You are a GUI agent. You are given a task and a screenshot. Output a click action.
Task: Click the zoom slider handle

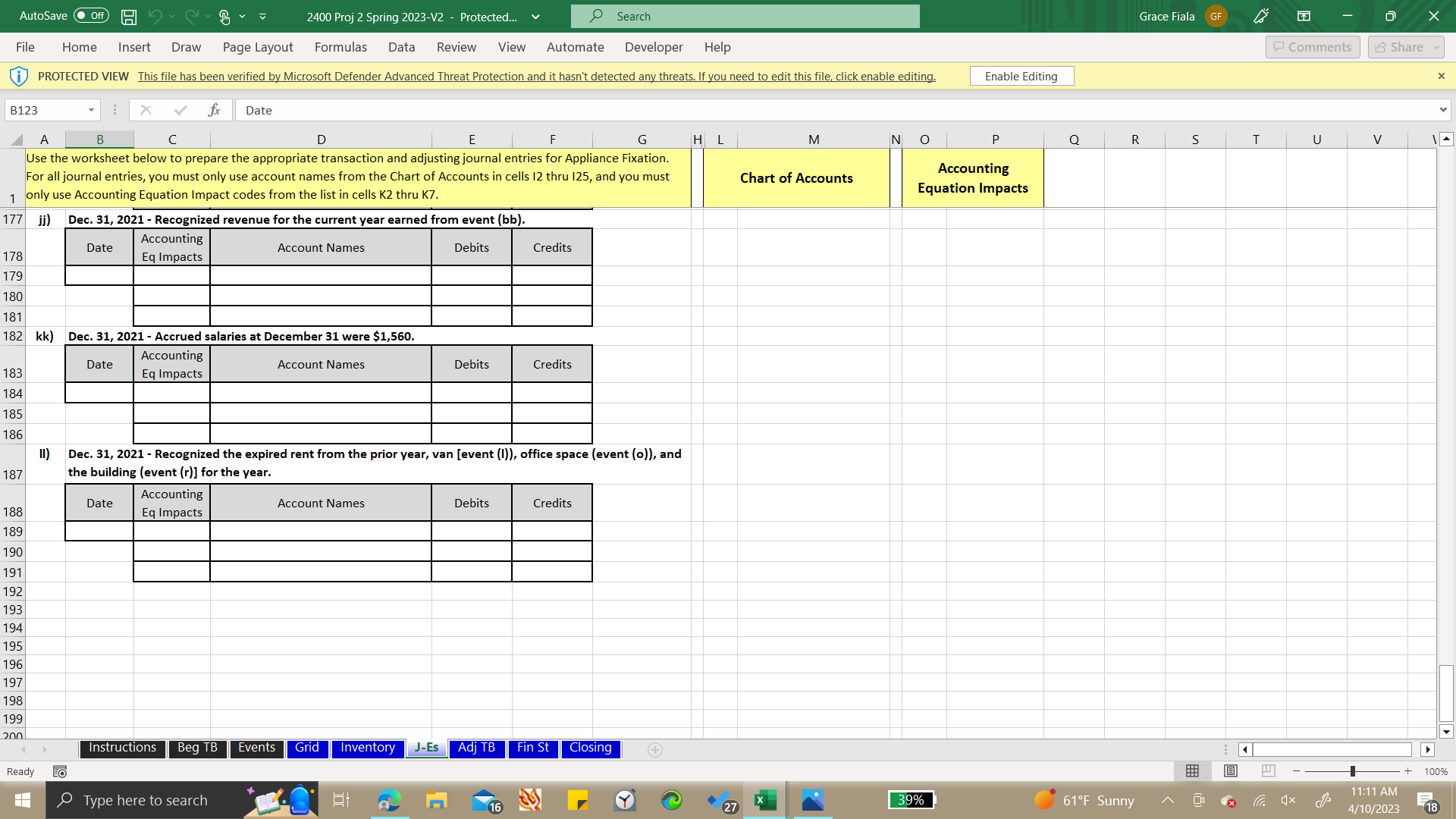1352,771
